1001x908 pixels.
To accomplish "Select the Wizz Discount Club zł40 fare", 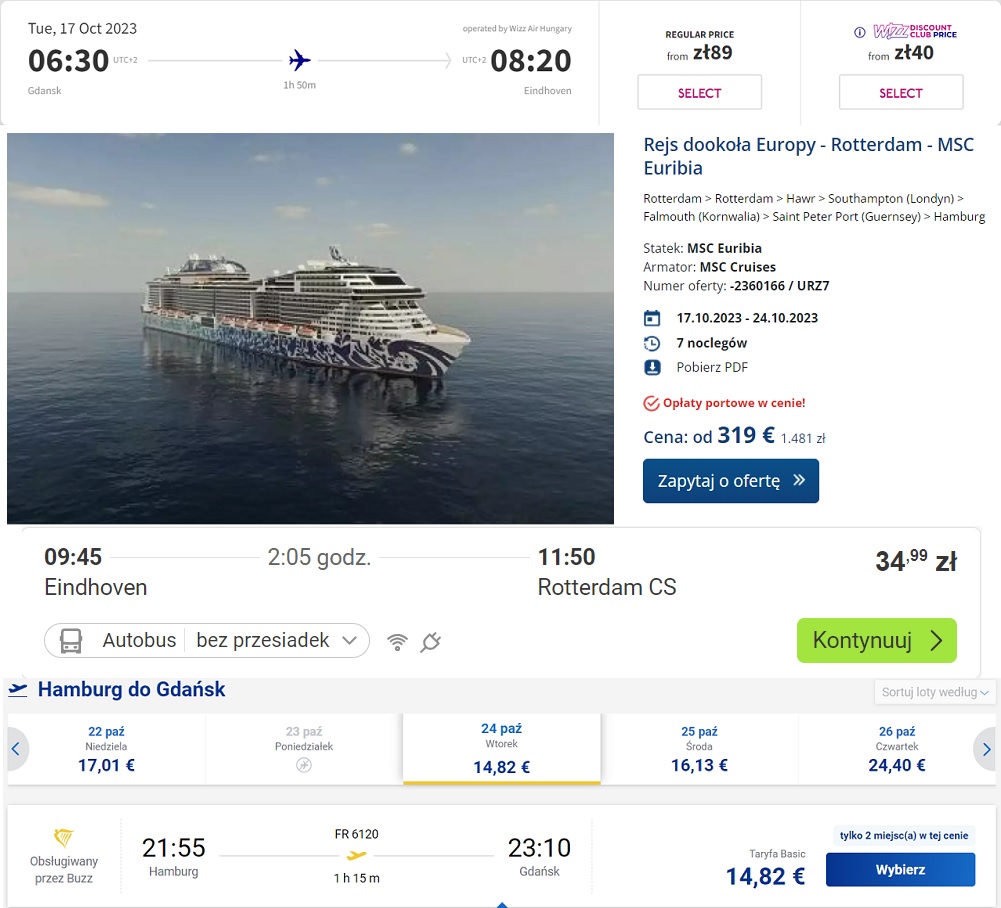I will pos(901,93).
